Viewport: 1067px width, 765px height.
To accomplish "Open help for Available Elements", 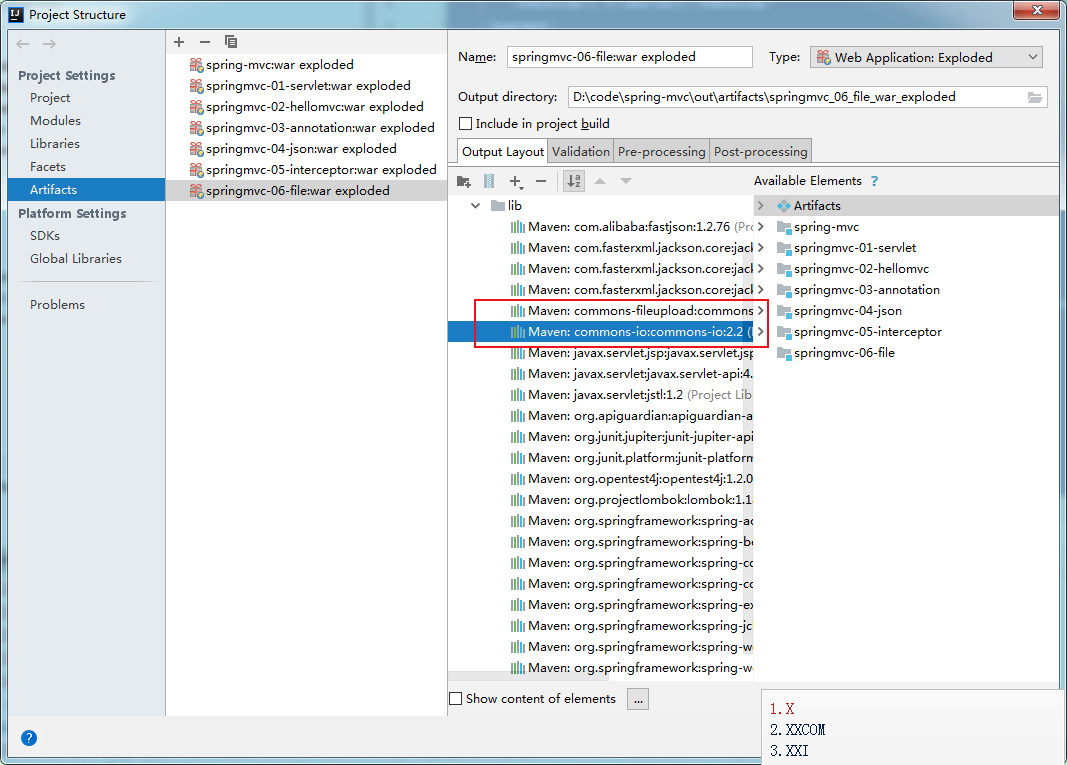I will pos(874,181).
